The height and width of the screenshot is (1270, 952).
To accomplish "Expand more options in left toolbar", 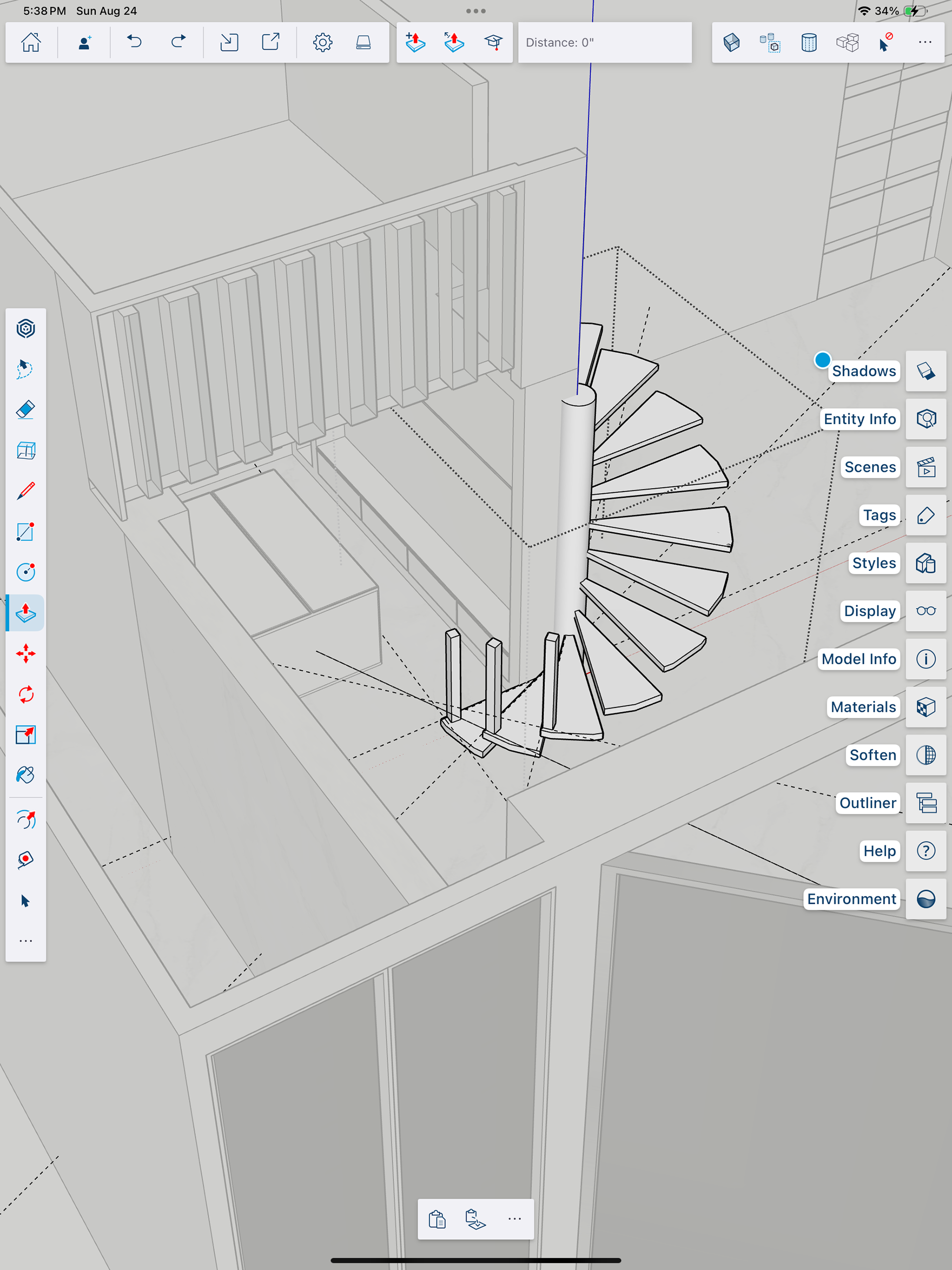I will click(x=25, y=941).
